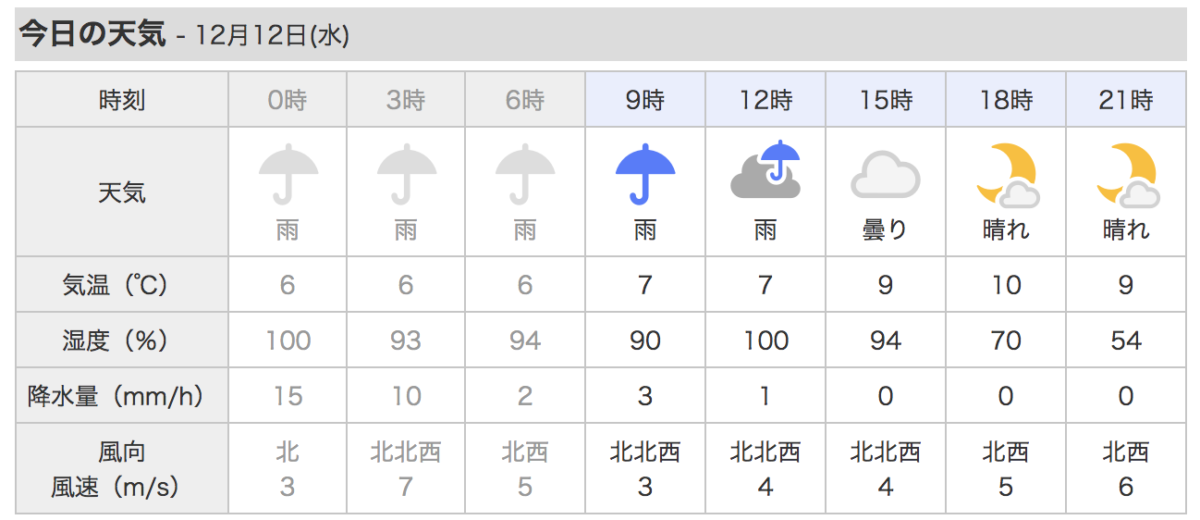Click the gray umbrella icon at 0時
The width and height of the screenshot is (1200, 520).
click(x=288, y=174)
